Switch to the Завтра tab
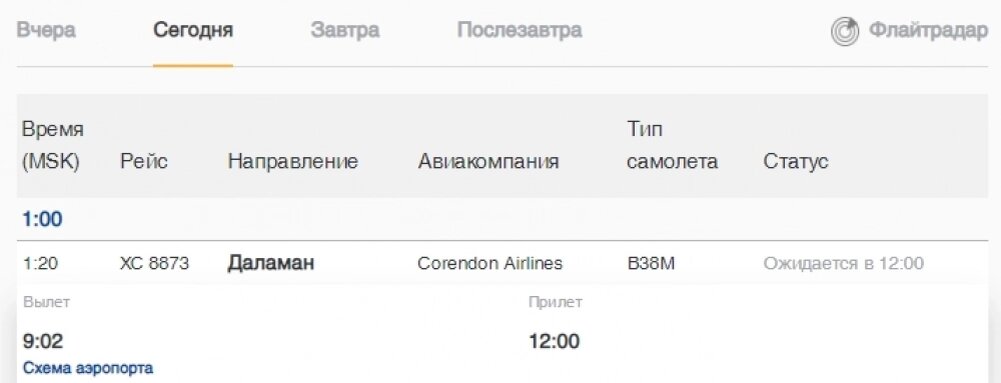The width and height of the screenshot is (1001, 383). [345, 30]
